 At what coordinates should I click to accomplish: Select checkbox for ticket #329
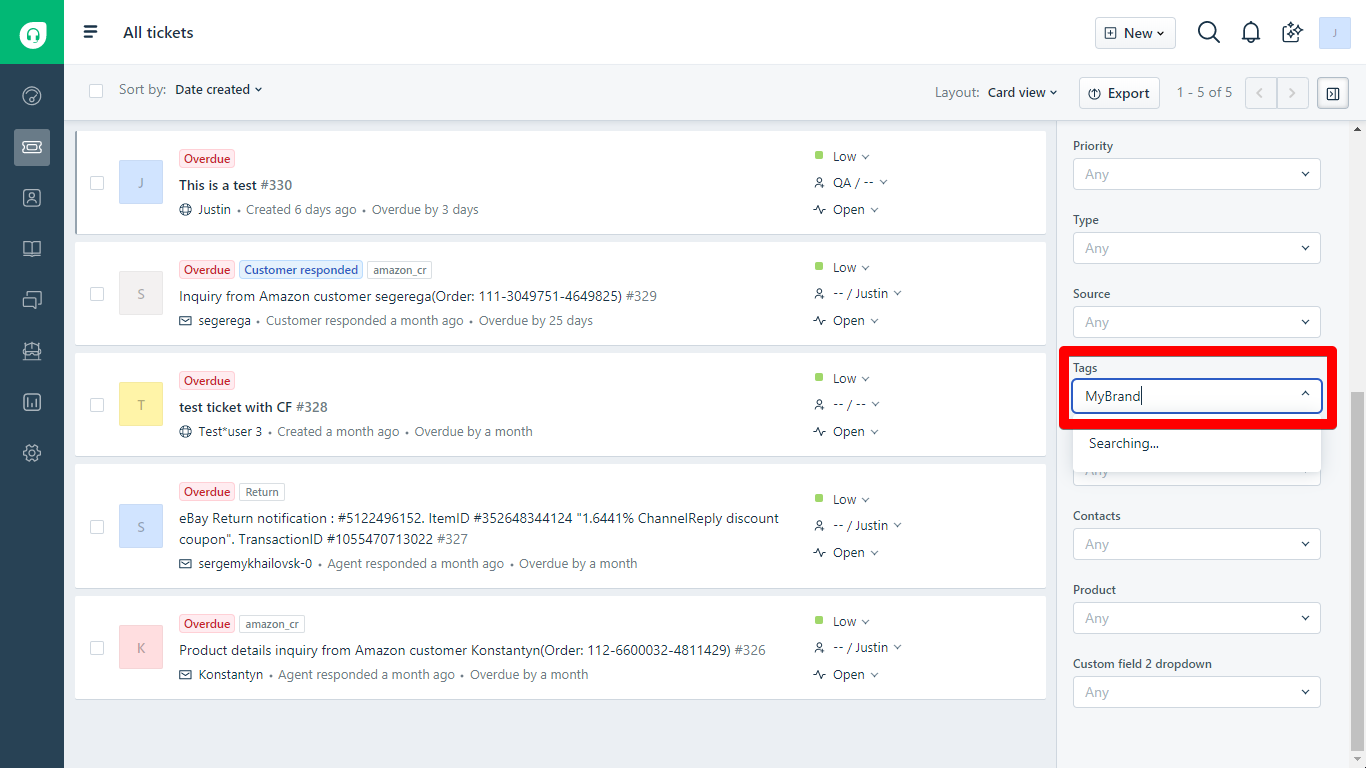click(x=97, y=294)
